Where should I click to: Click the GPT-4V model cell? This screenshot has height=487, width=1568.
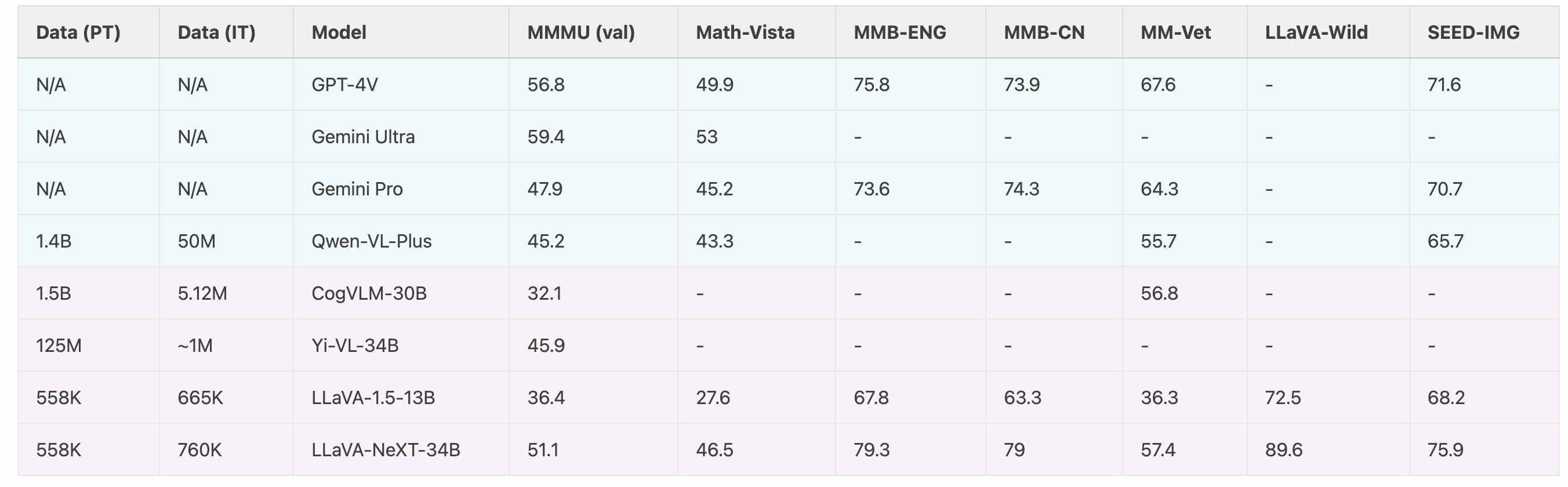click(344, 85)
